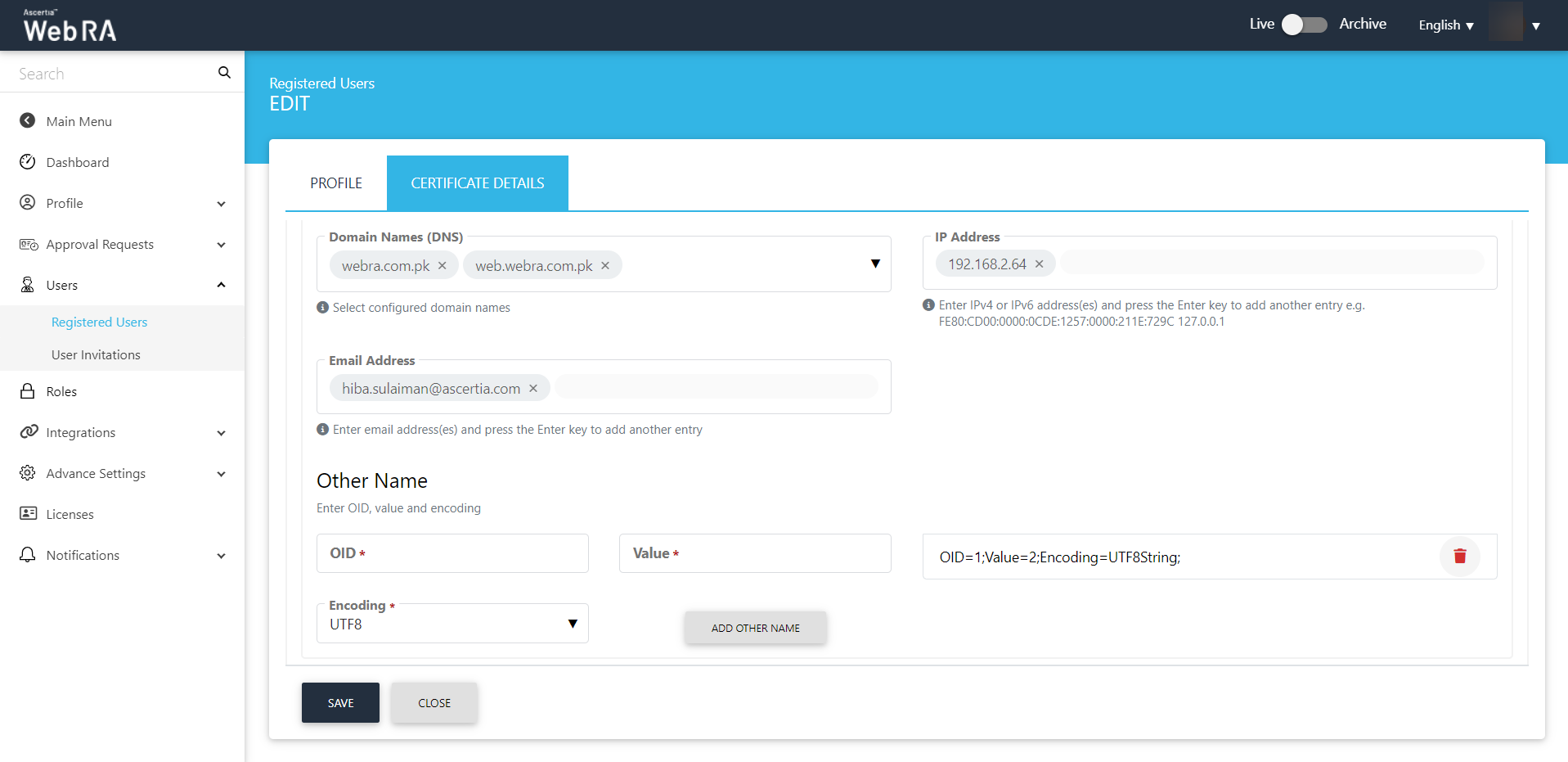Open the English language selector
Viewport: 1568px width, 762px height.
(1445, 25)
